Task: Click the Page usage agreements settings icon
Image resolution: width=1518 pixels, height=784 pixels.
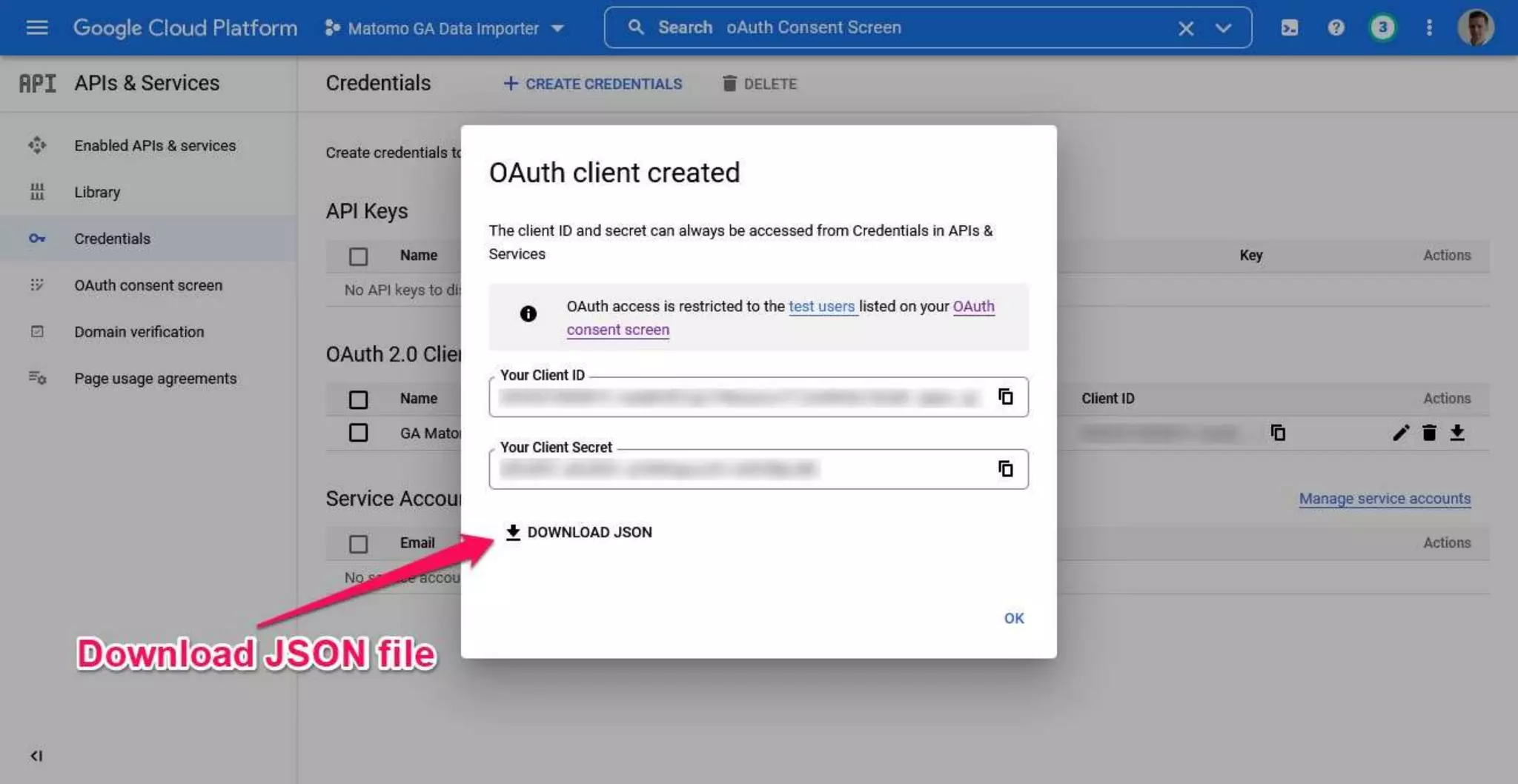Action: point(37,379)
